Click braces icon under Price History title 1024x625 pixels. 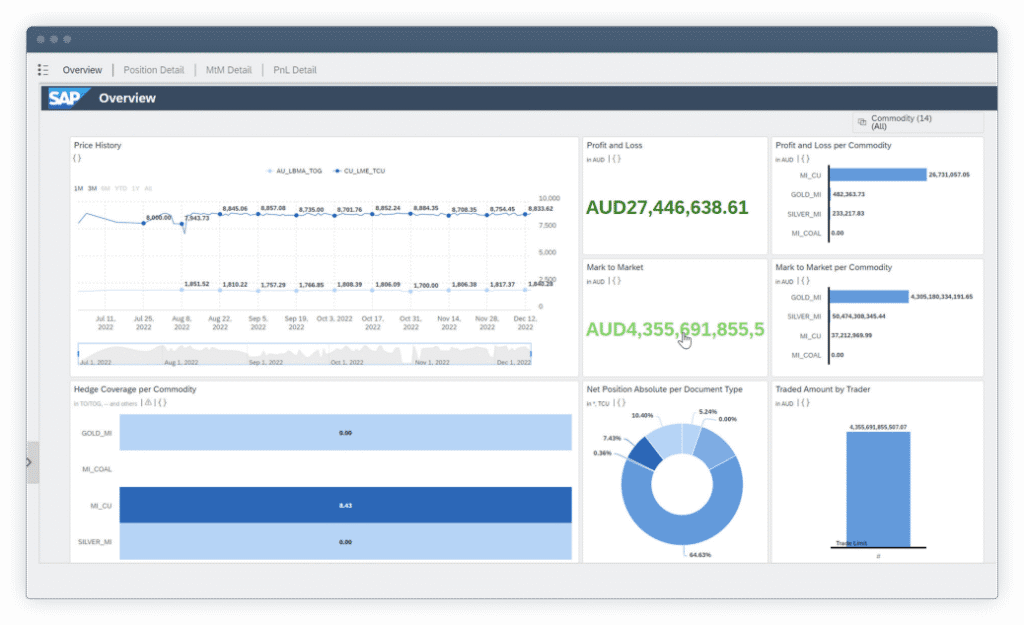77,158
